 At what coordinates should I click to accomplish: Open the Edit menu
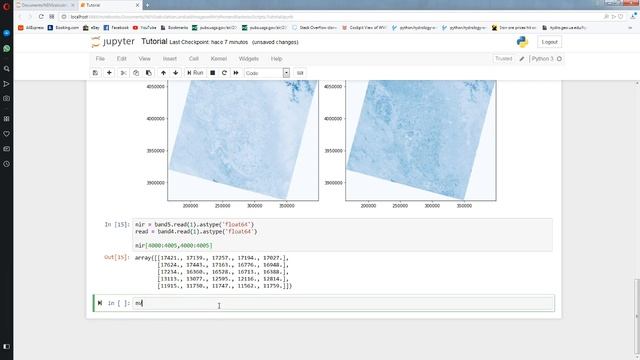tap(122, 59)
